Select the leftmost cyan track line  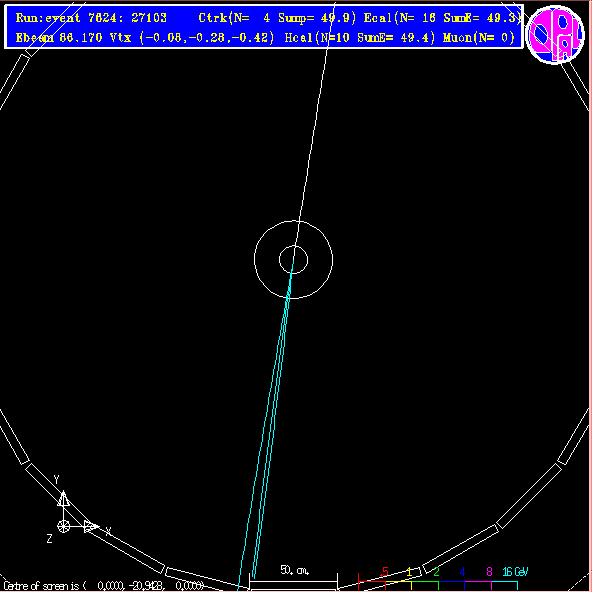click(x=264, y=427)
